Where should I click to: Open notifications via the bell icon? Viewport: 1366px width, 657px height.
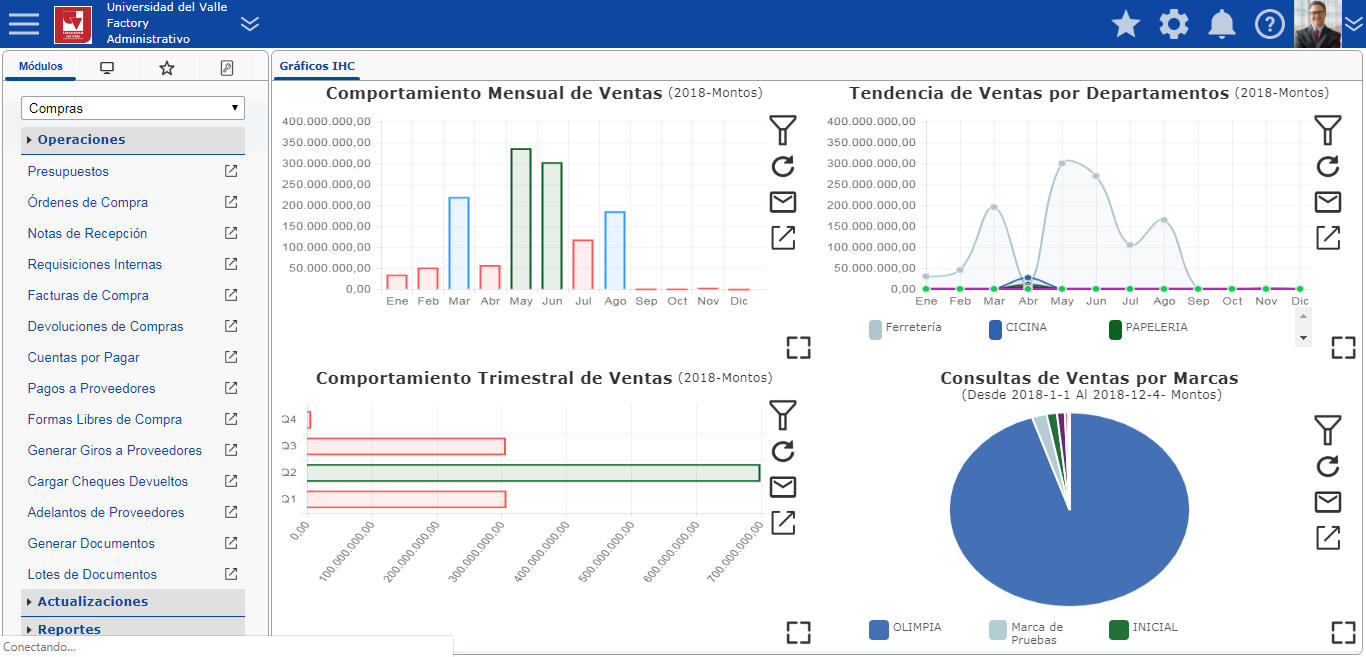(1221, 24)
